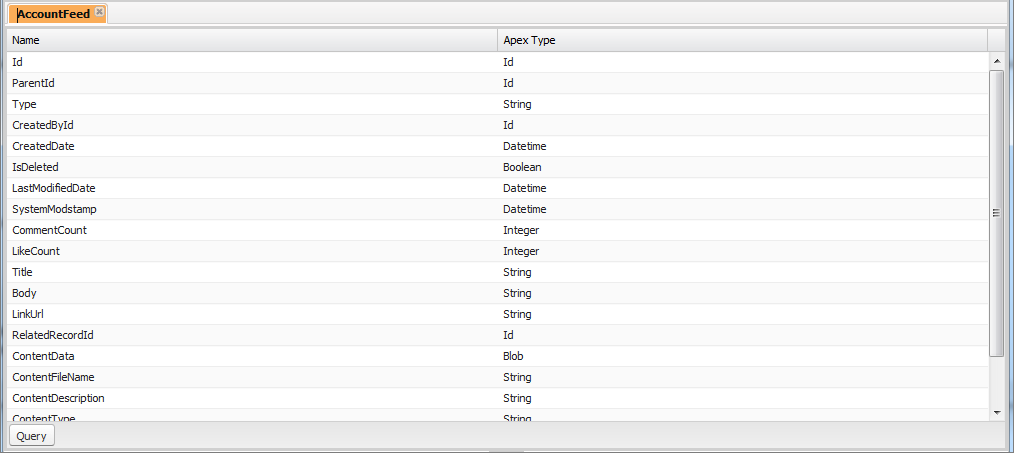Sort by the Apex Type column header
The image size is (1014, 453).
[742, 40]
